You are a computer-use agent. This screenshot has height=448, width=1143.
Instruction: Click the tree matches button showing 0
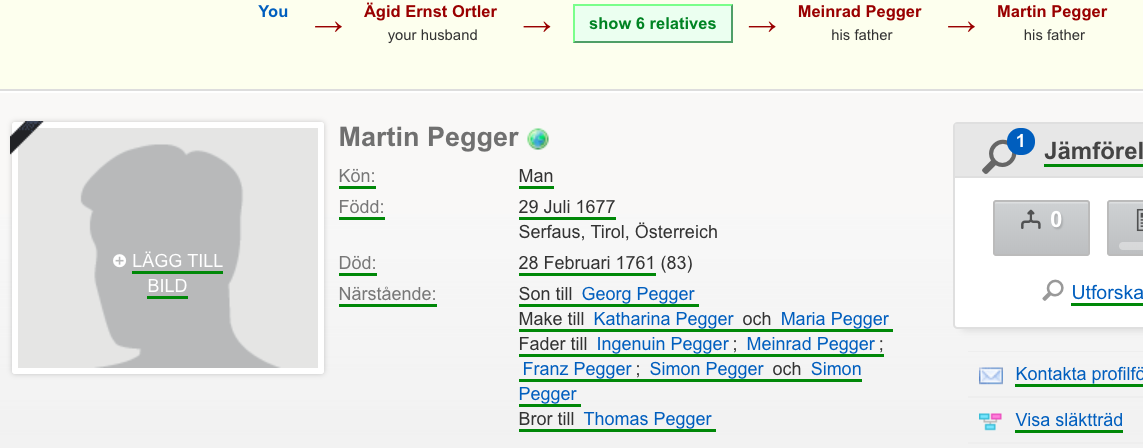[x=1041, y=228]
